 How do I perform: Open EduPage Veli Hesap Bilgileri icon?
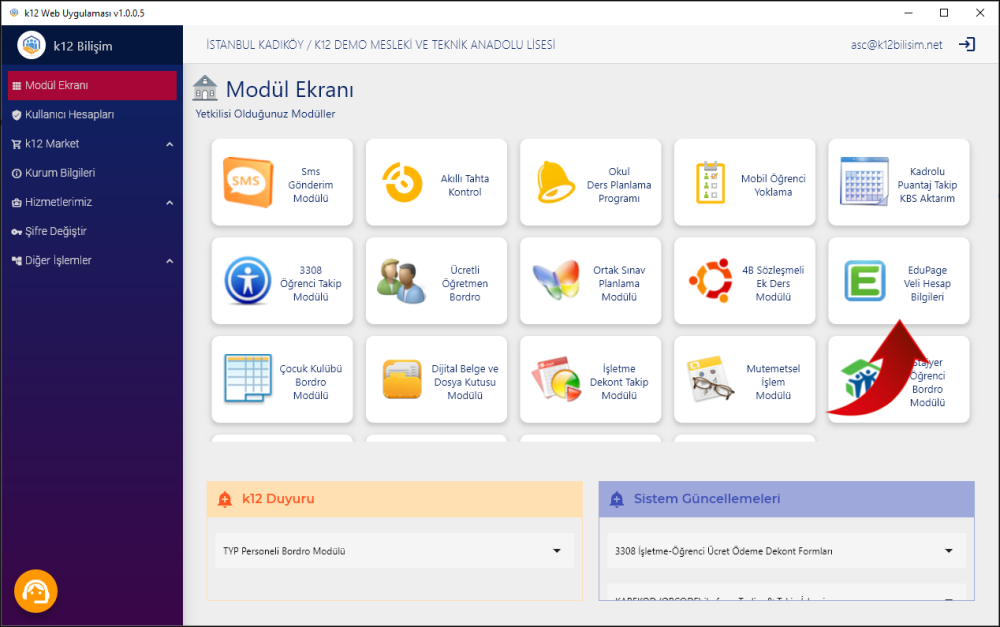(865, 281)
